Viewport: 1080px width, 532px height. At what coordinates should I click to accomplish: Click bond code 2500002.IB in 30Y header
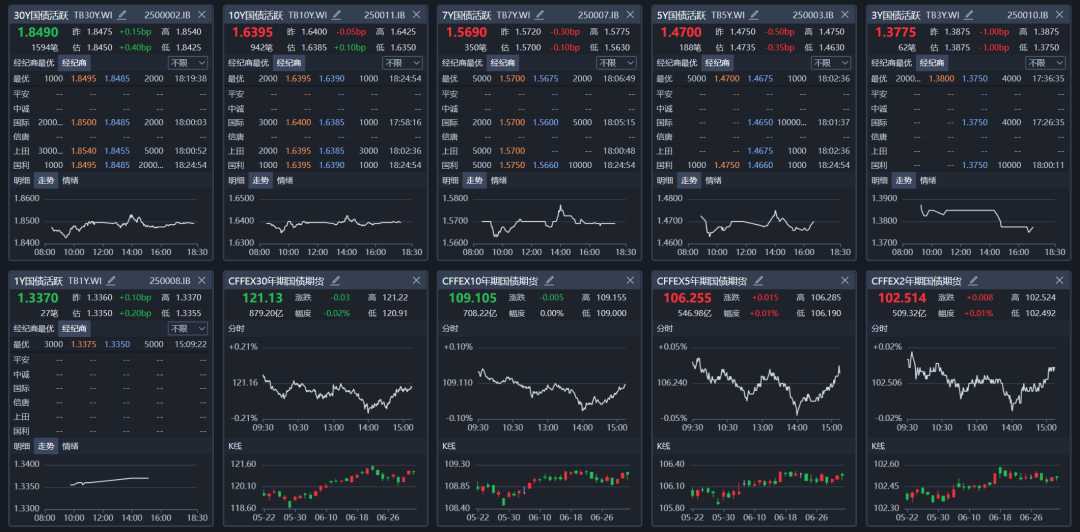click(x=168, y=14)
